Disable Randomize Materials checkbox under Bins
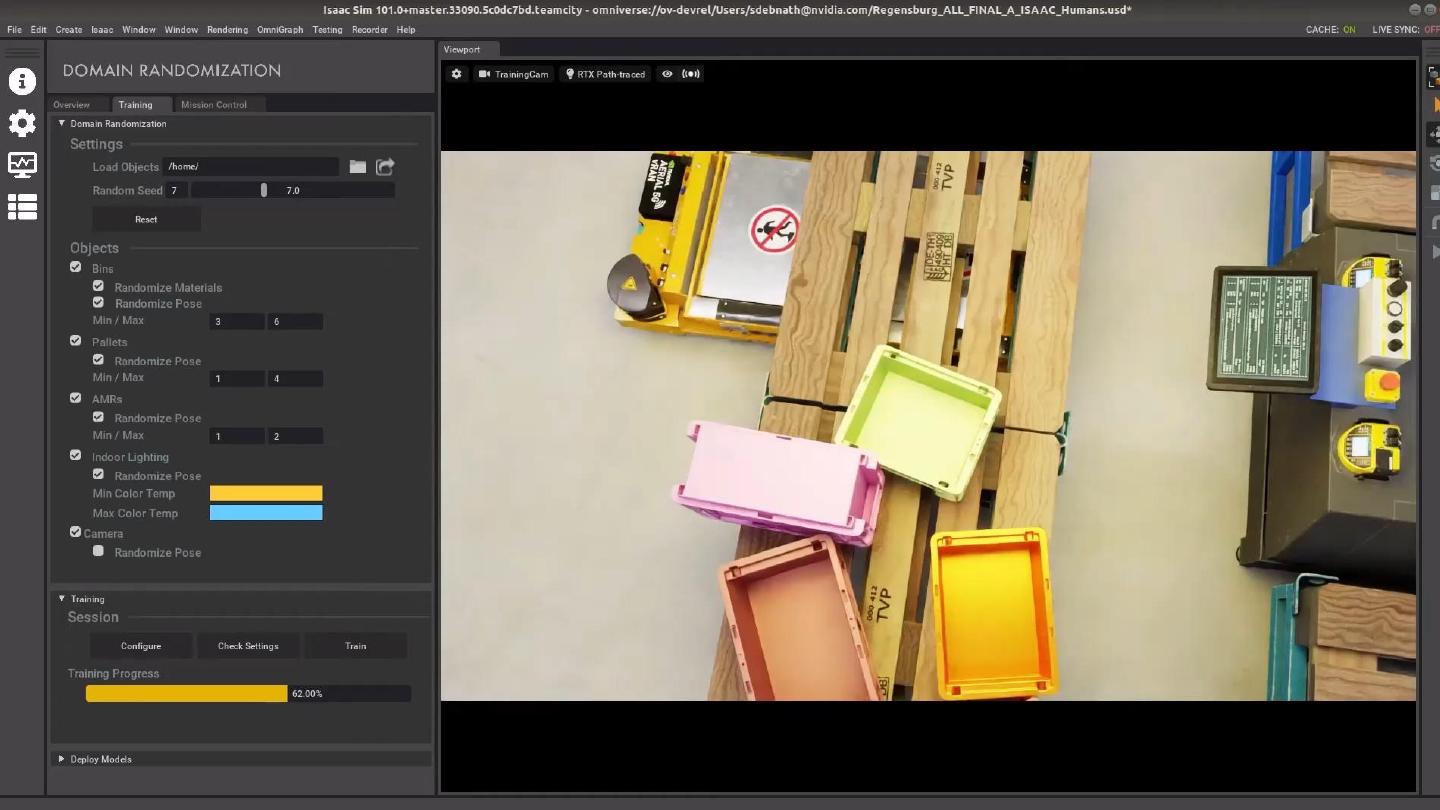The height and width of the screenshot is (810, 1440). pyautogui.click(x=98, y=286)
